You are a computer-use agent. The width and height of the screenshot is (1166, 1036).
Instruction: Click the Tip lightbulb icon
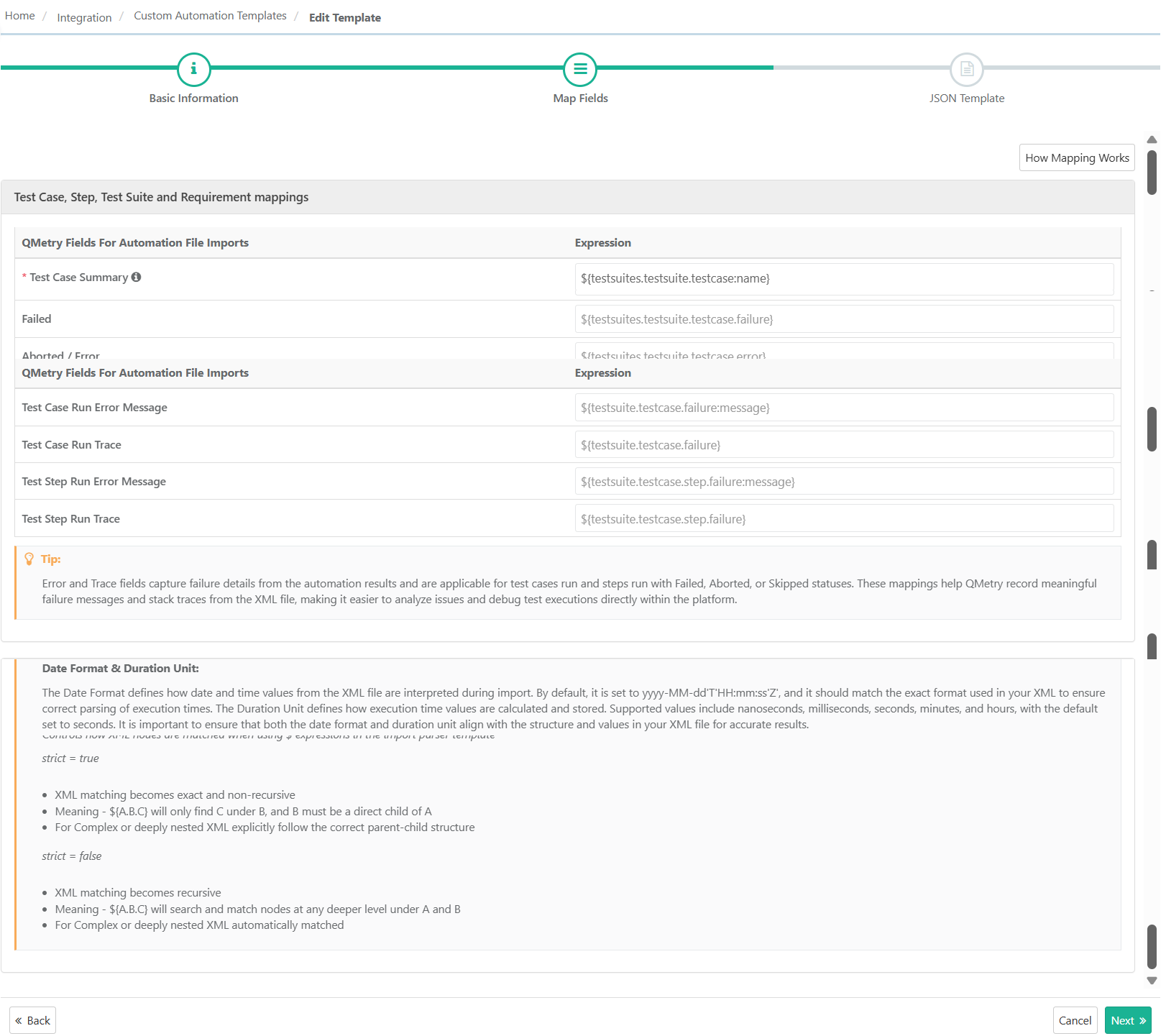[x=29, y=559]
